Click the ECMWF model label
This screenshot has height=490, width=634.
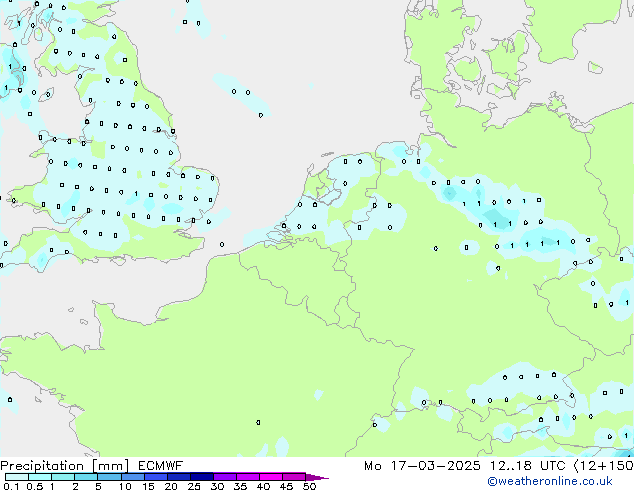[161, 465]
